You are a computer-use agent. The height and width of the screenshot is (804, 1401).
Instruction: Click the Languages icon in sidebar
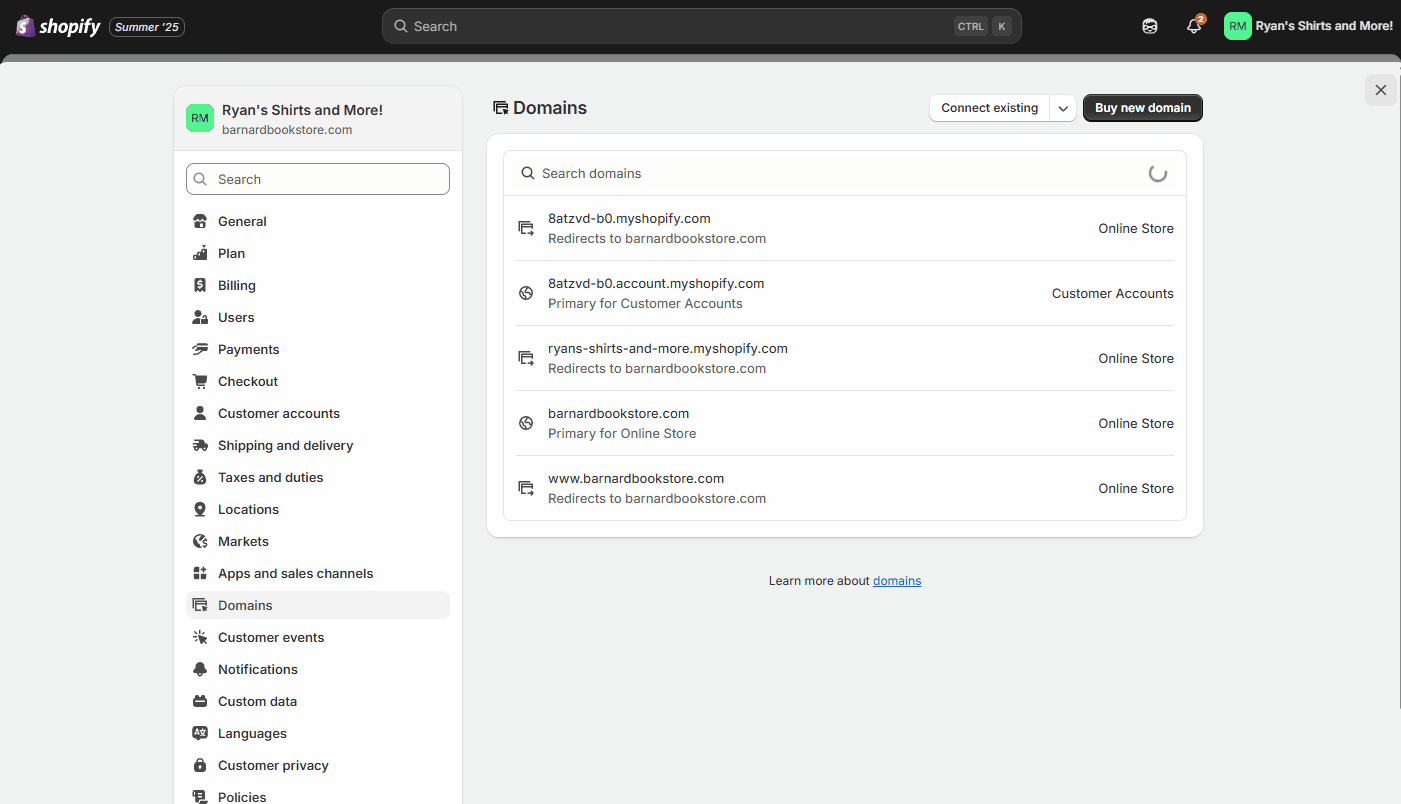200,733
